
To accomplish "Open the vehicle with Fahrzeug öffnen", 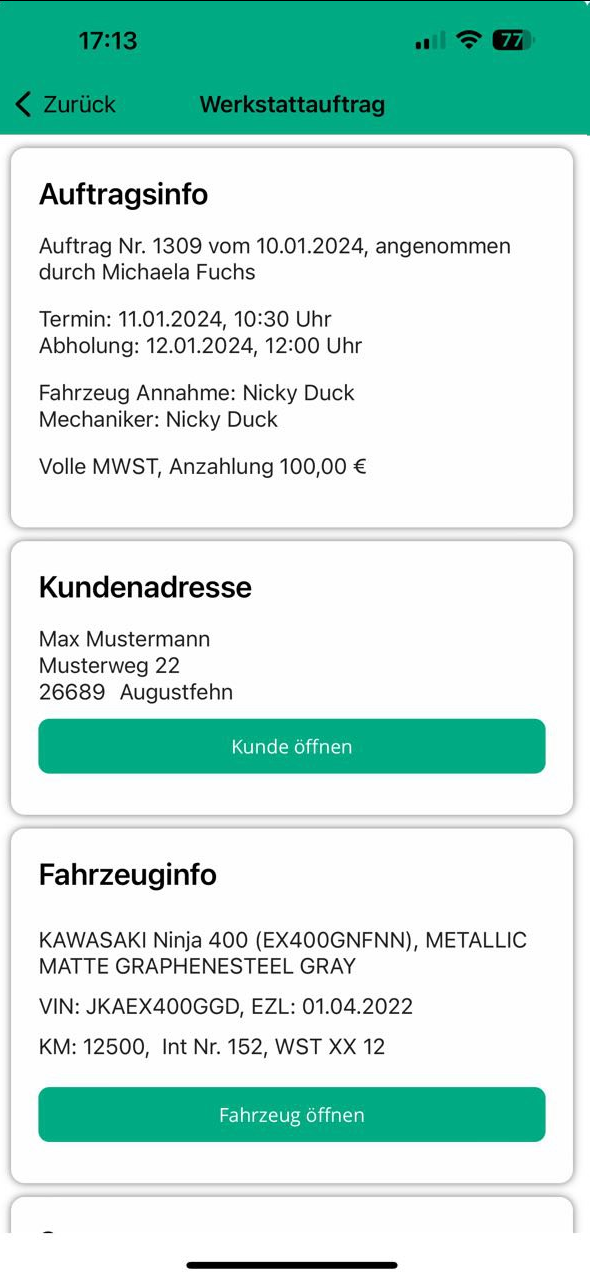I will point(292,1114).
